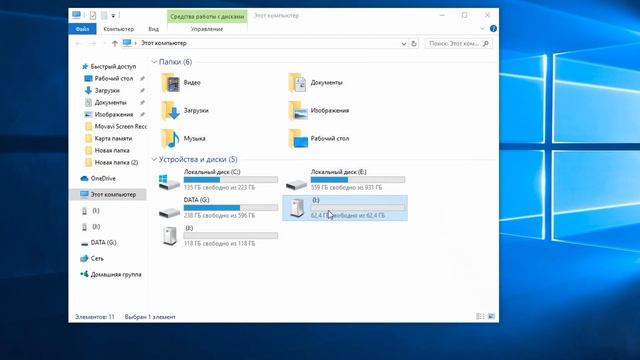Viewport: 640px width, 360px height.
Task: Go back with the left arrow button
Action: point(78,43)
